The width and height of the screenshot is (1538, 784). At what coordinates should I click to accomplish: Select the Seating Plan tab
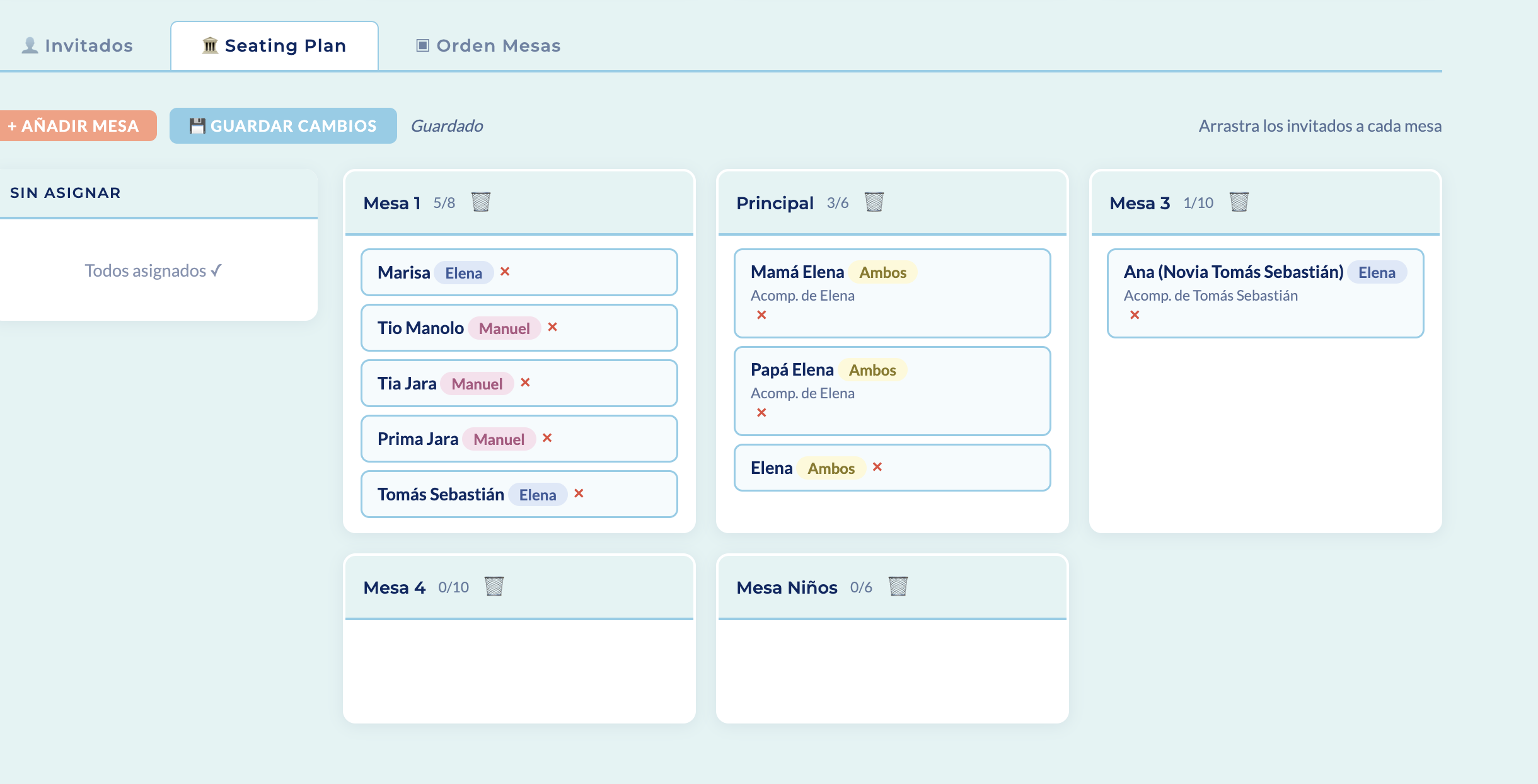pyautogui.click(x=274, y=45)
